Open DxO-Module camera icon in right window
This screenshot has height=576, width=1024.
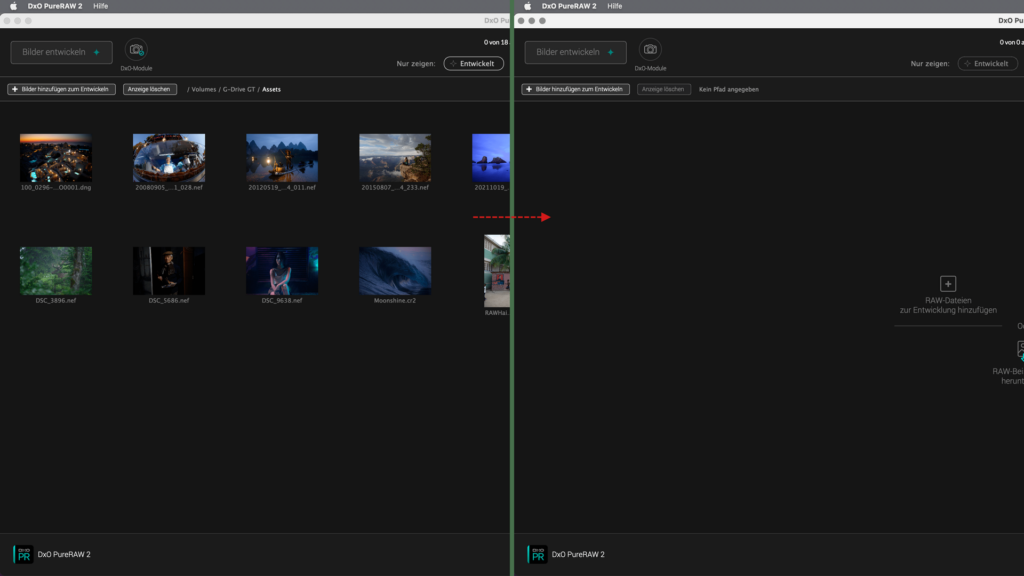click(x=650, y=50)
